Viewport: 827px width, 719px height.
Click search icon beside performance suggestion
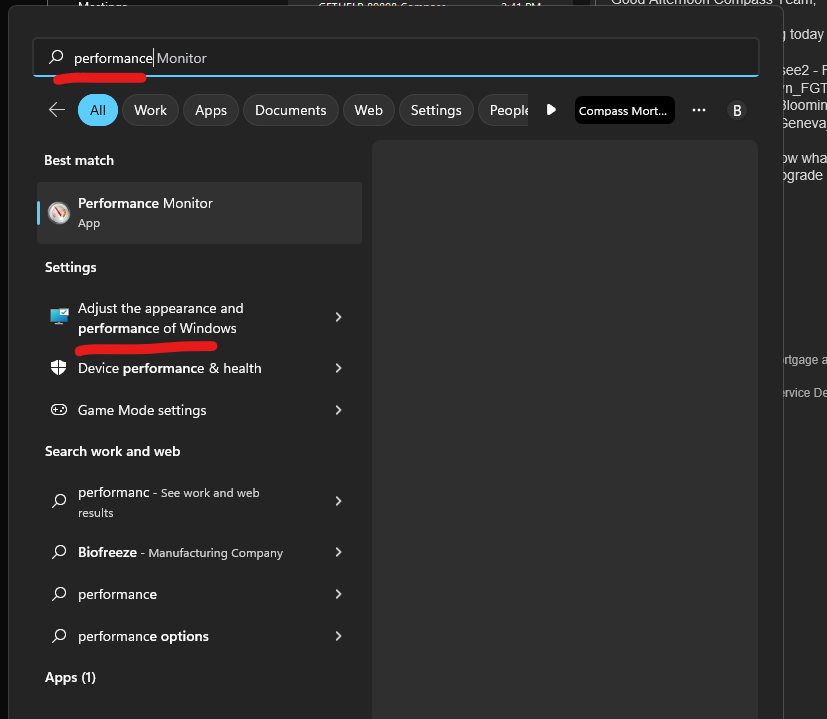click(x=59, y=593)
